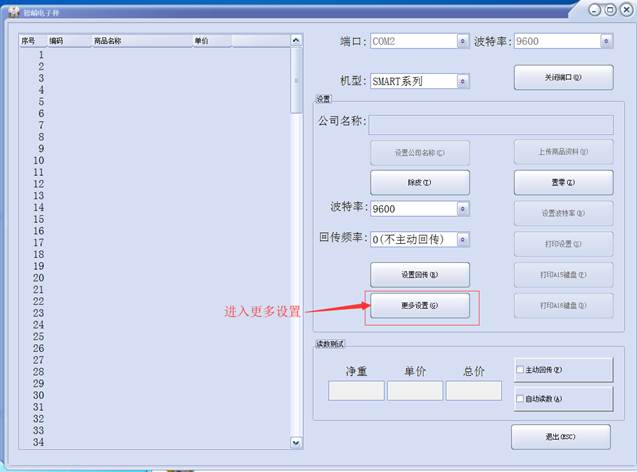Click the product list scroll-down arrow

tap(296, 442)
